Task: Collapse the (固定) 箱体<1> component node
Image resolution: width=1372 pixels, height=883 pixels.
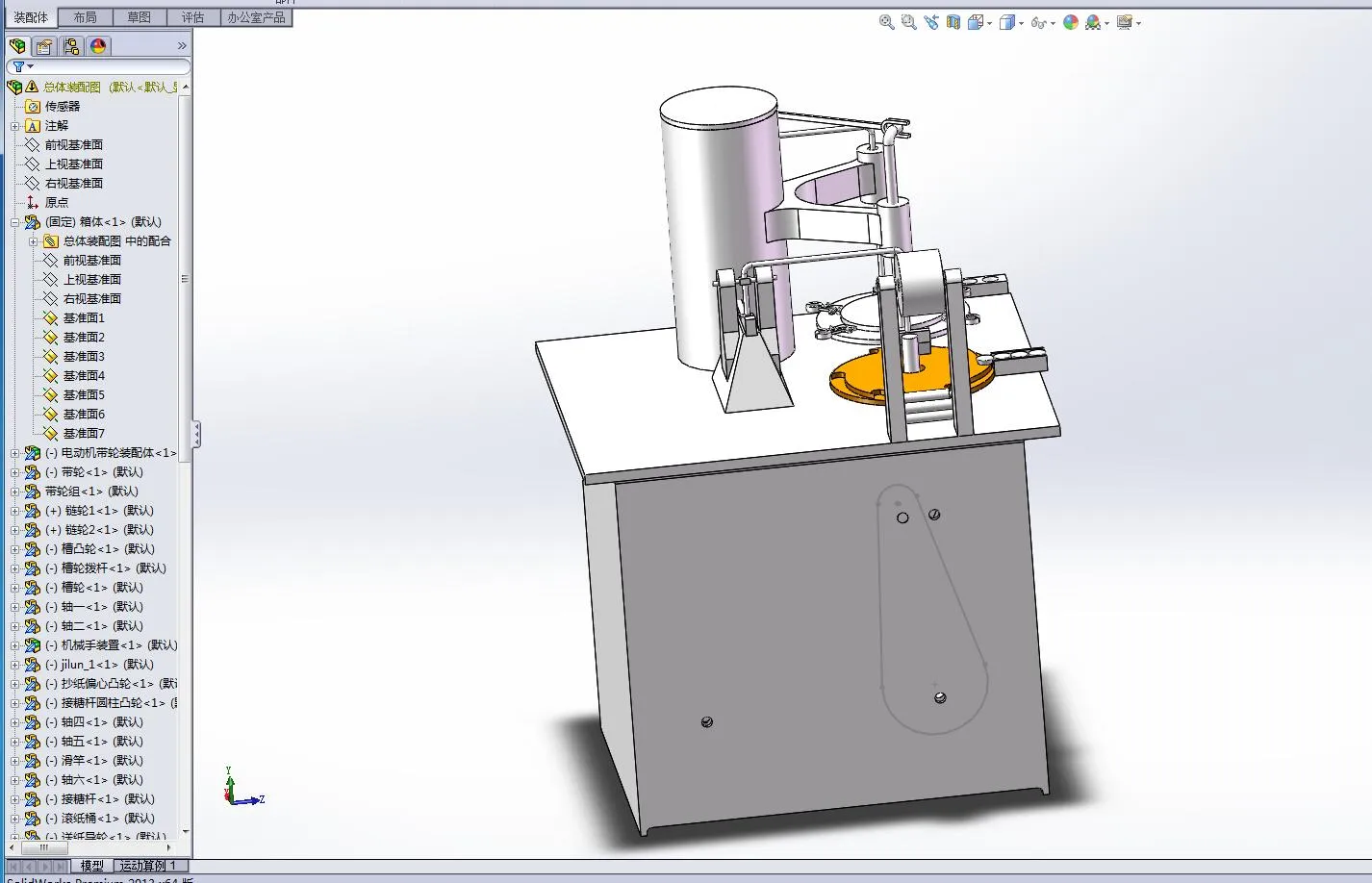Action: point(14,222)
